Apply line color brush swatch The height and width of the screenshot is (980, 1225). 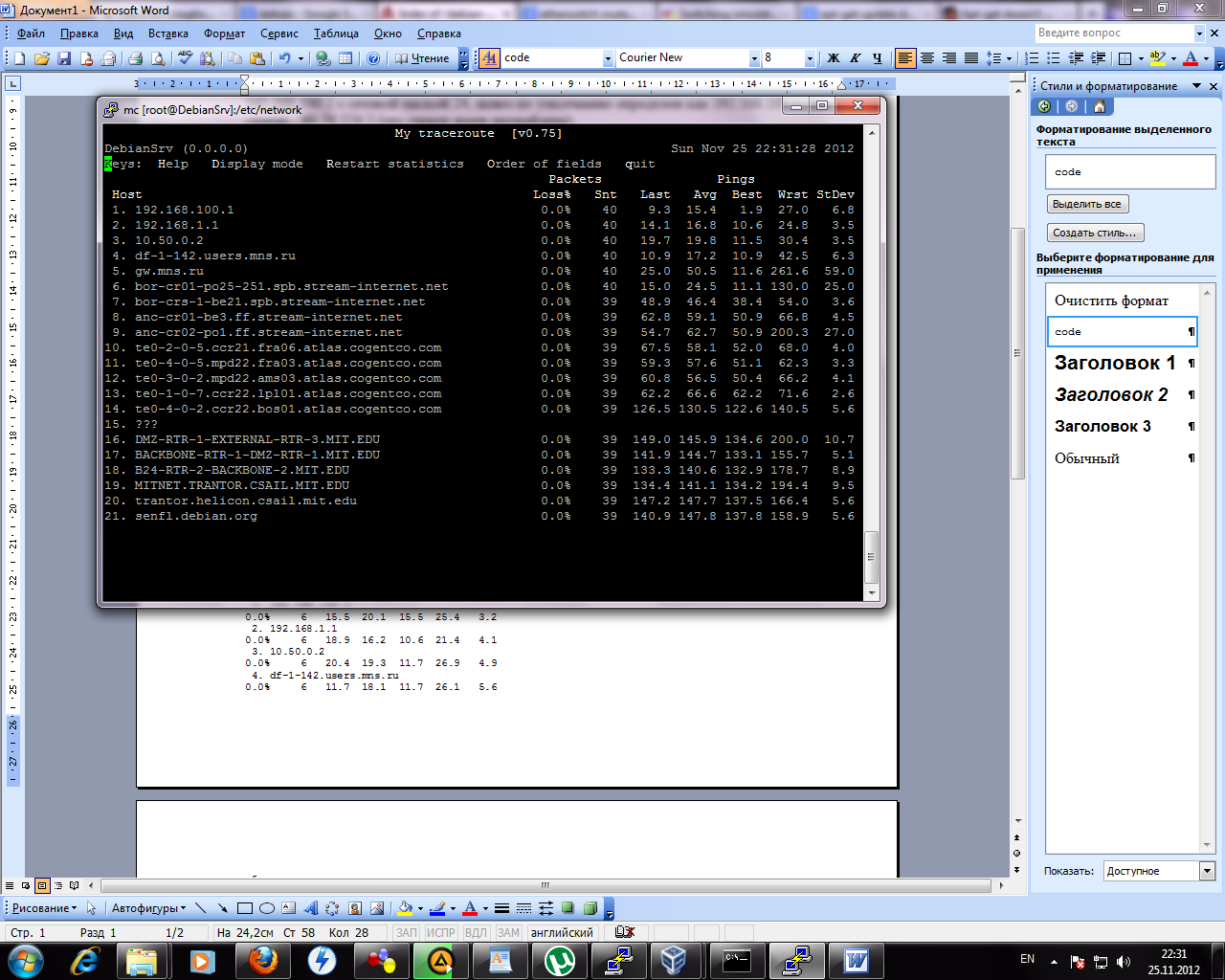[437, 908]
